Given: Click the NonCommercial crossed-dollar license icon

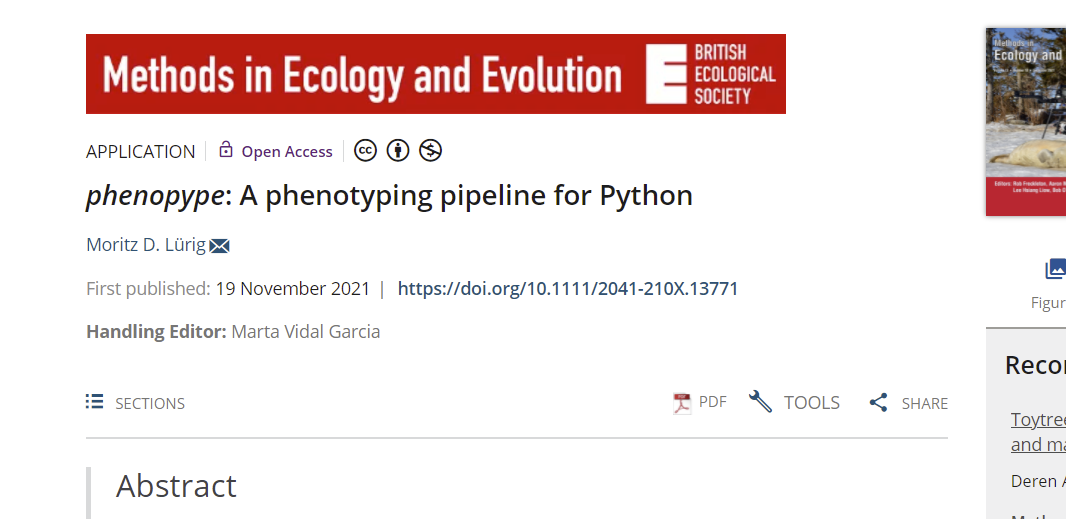Looking at the screenshot, I should pyautogui.click(x=430, y=151).
